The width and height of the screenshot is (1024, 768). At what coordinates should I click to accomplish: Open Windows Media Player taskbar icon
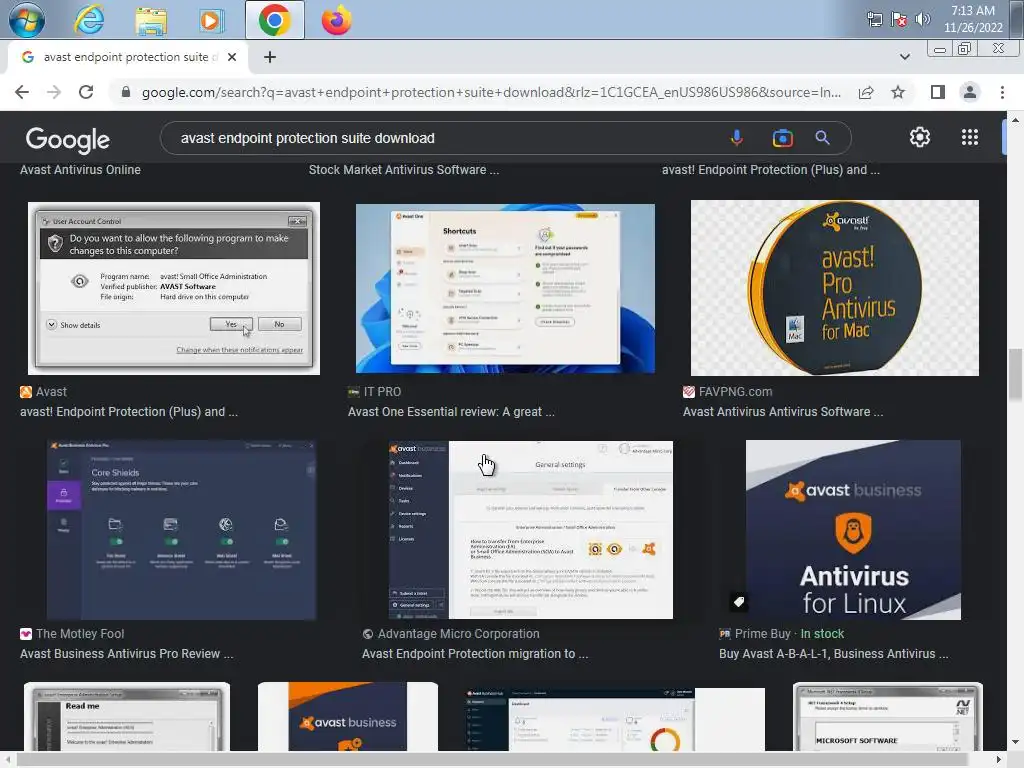(211, 20)
